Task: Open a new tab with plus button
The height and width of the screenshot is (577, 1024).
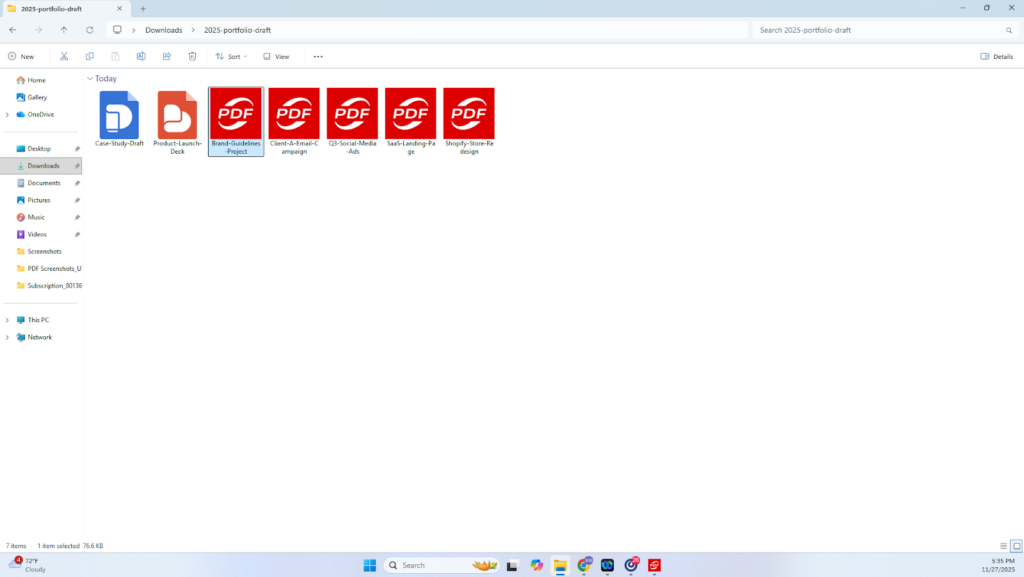Action: [143, 8]
